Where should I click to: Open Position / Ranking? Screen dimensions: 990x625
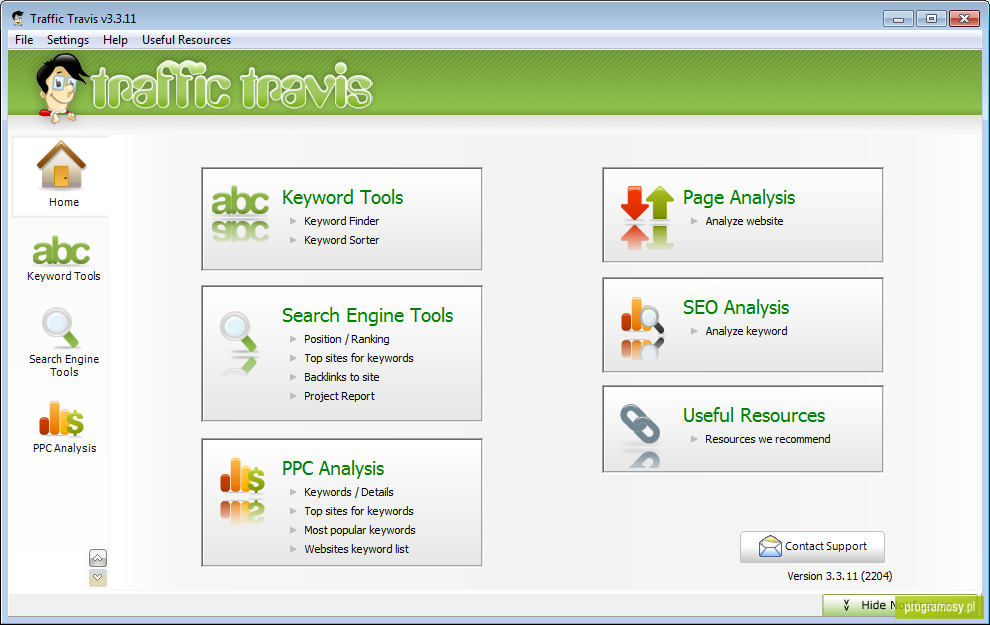click(x=347, y=339)
